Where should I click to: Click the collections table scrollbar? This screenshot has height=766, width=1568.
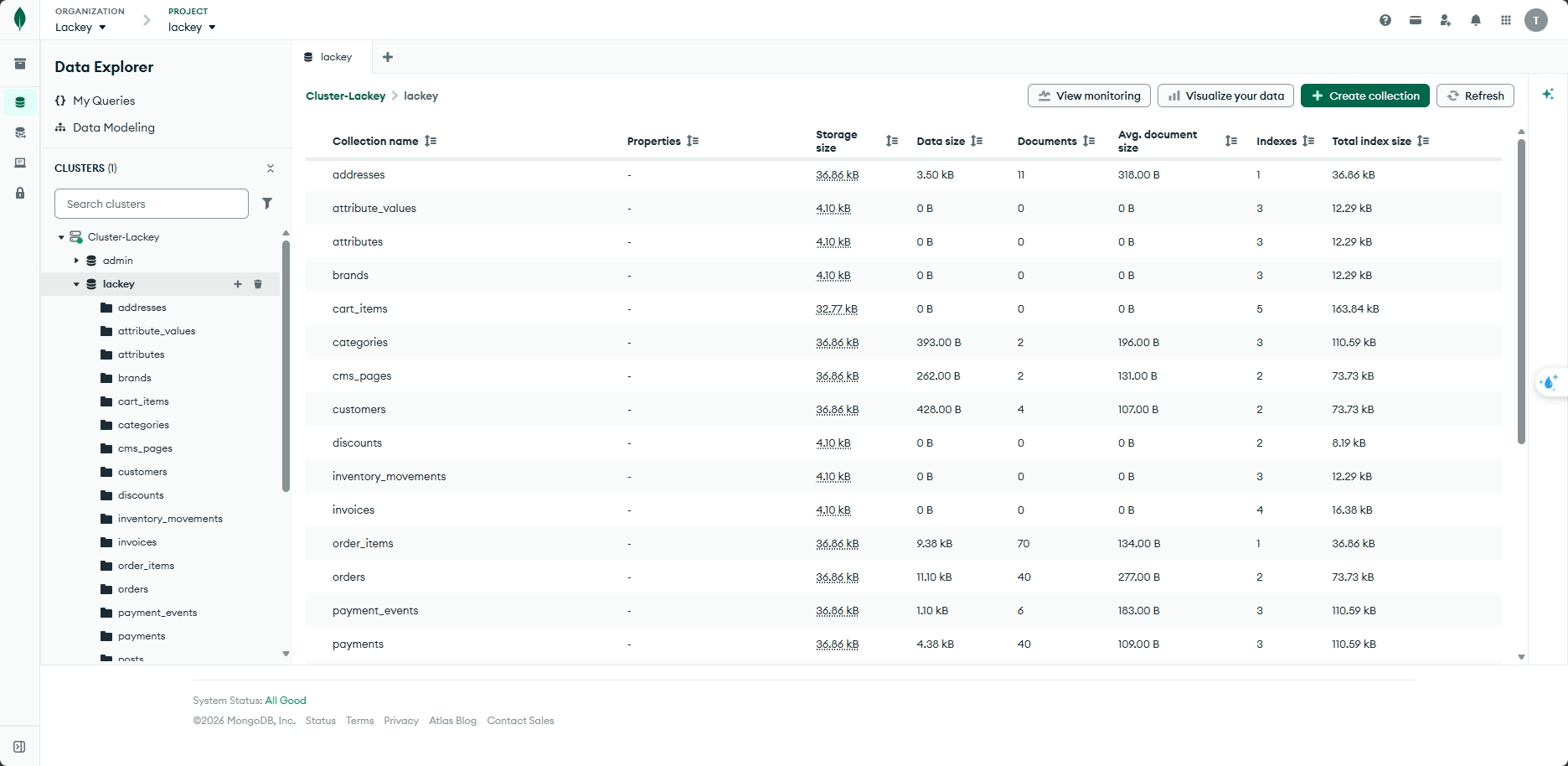point(1521,292)
